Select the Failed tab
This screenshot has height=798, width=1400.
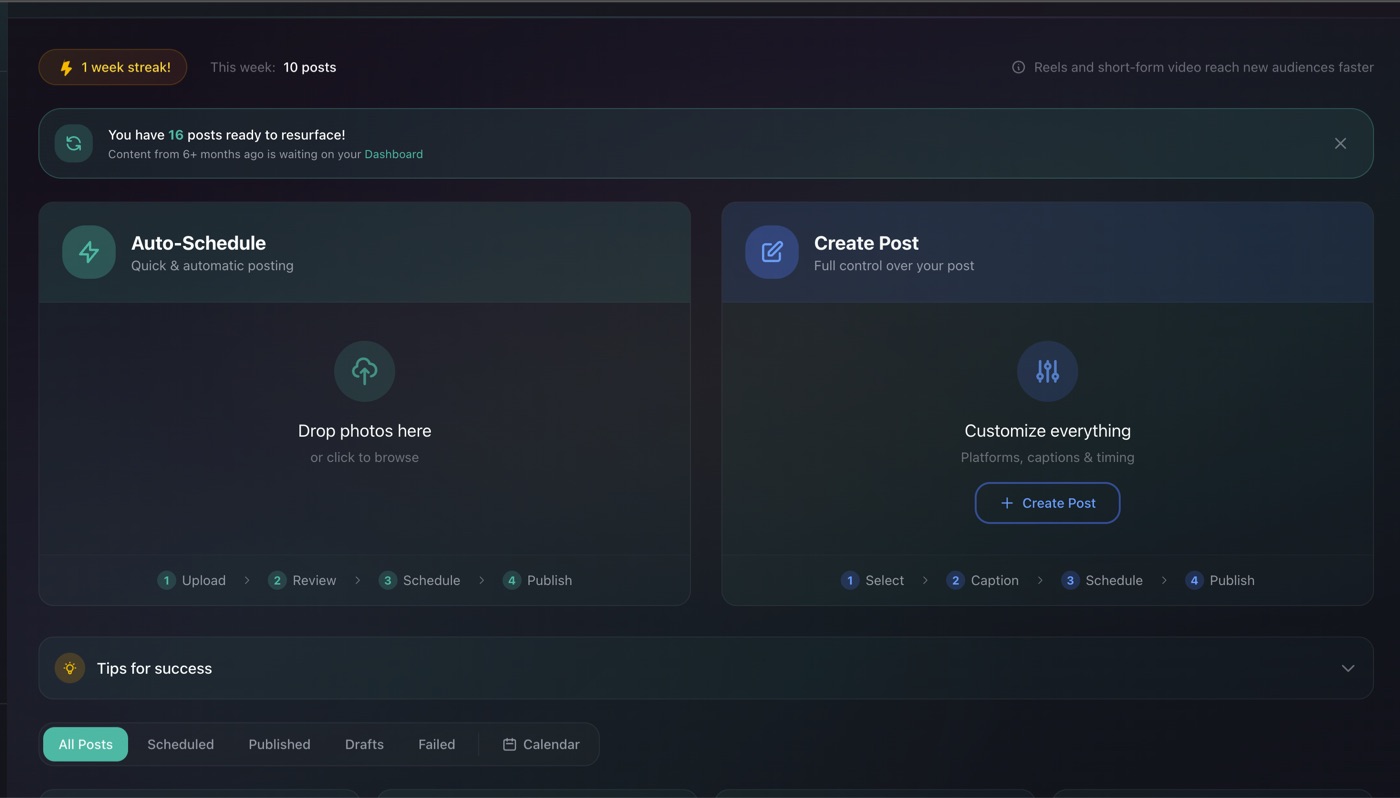(437, 744)
